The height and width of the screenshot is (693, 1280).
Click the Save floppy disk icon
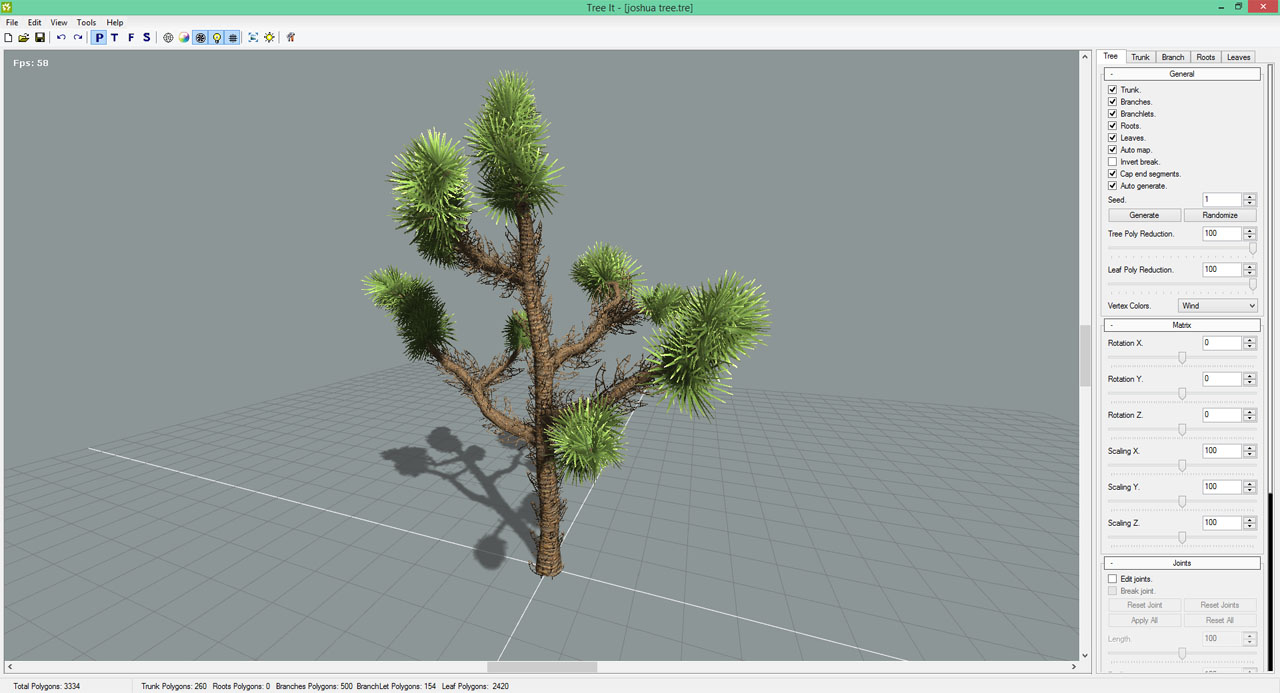point(40,38)
